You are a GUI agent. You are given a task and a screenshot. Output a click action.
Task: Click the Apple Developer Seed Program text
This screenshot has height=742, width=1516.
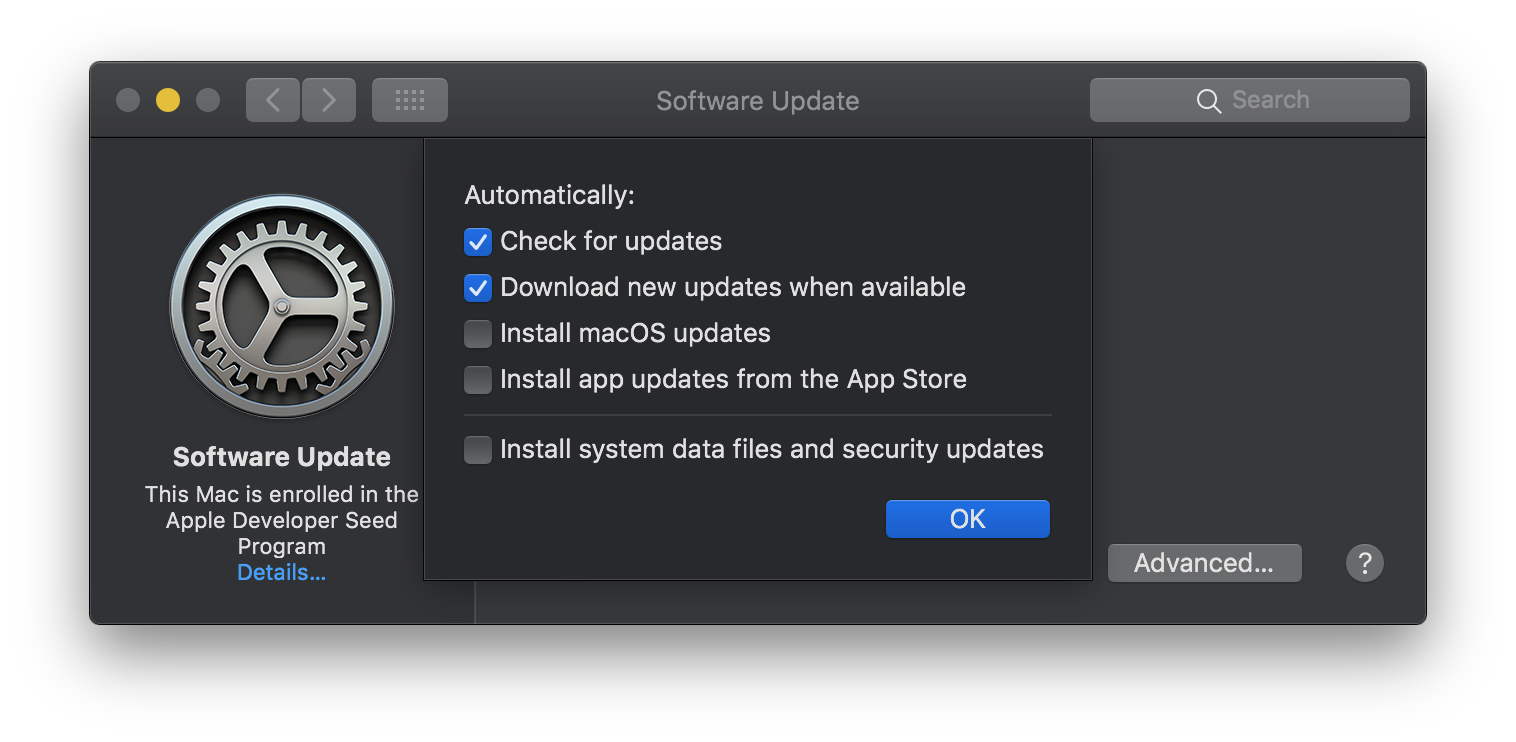coord(281,521)
